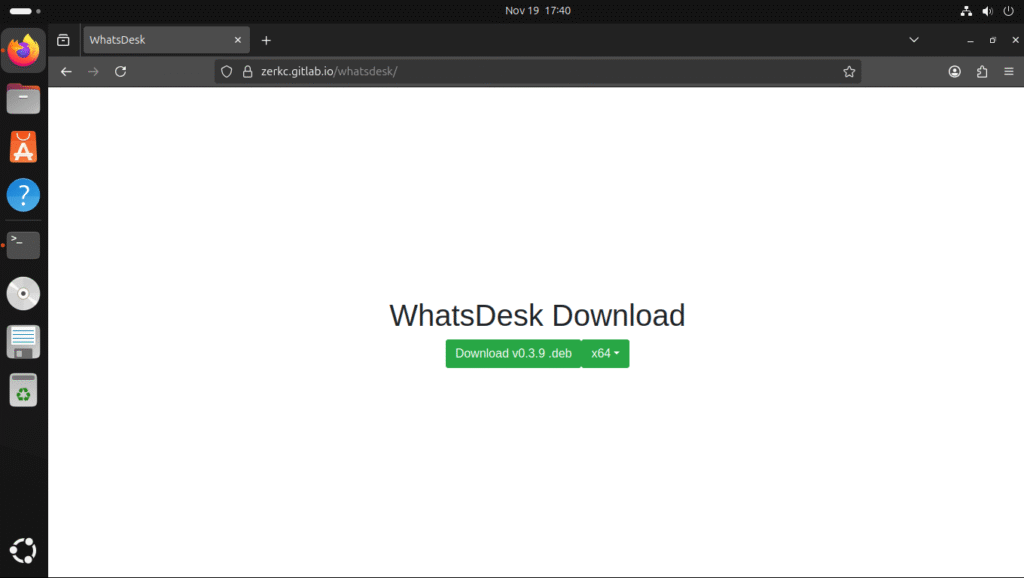
Task: Click the Firefox account profile icon
Action: click(954, 71)
